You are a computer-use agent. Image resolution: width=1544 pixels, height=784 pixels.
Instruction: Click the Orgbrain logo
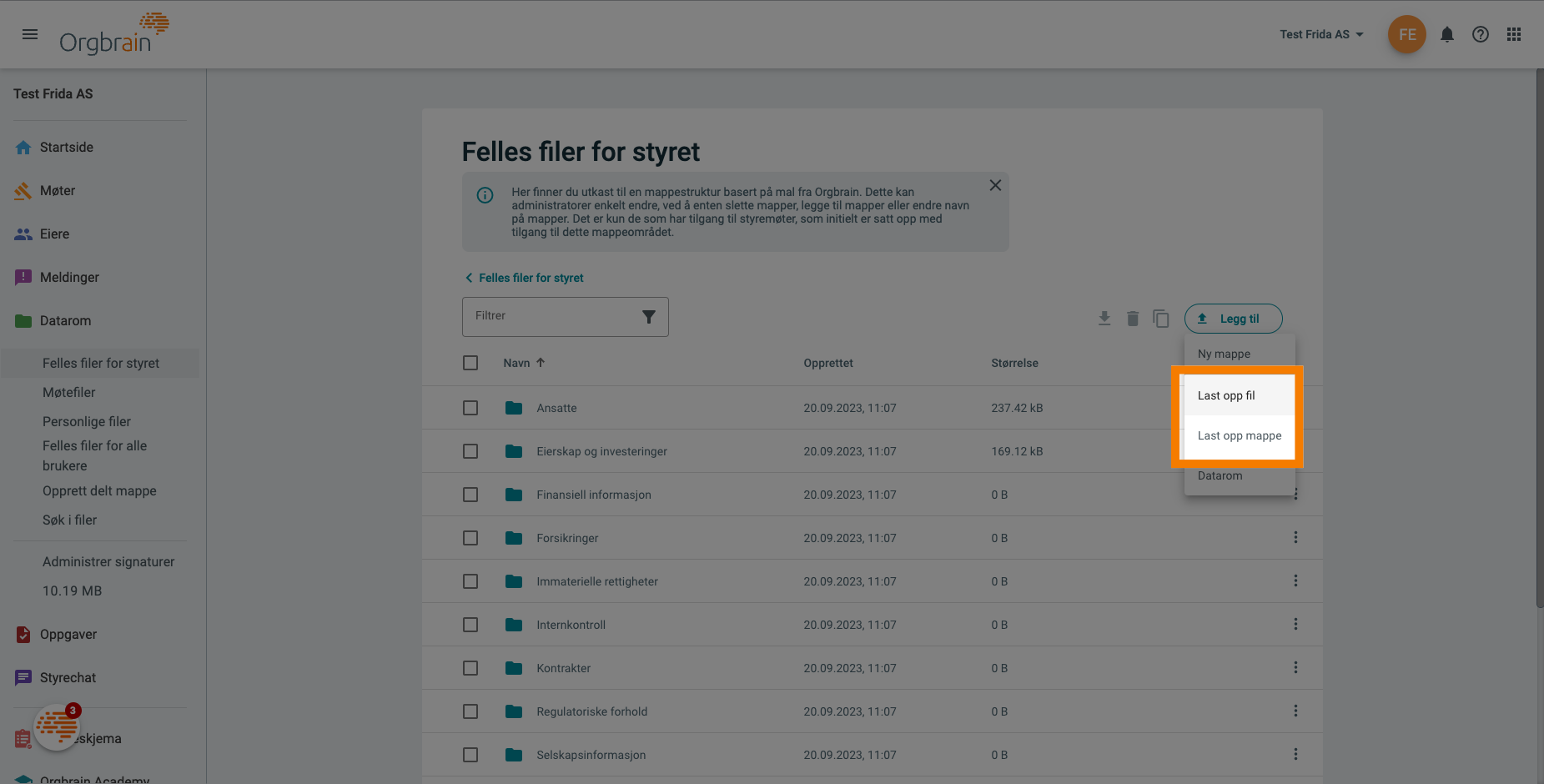114,34
